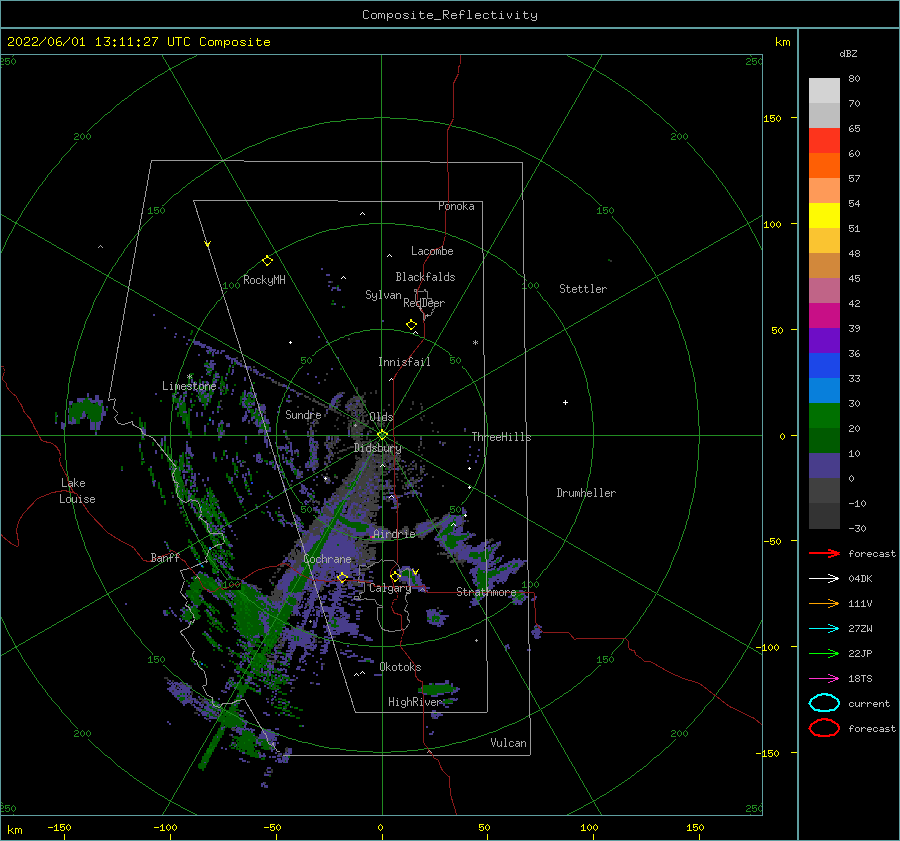Click the Ponoka city label
This screenshot has width=900, height=841.
pos(456,206)
